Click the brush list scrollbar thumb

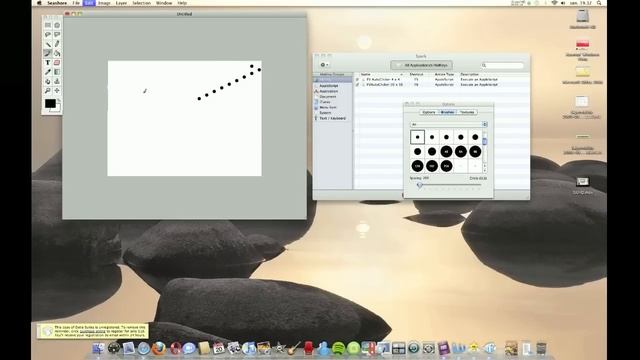485,141
